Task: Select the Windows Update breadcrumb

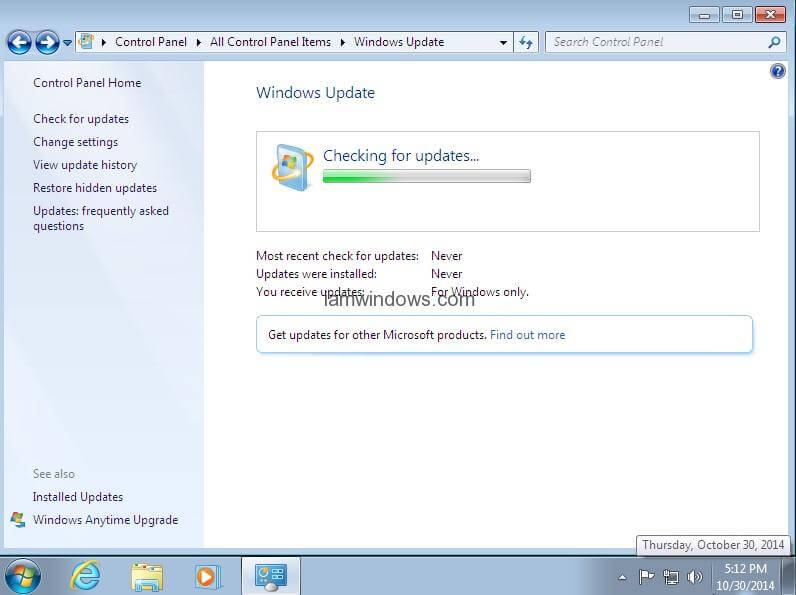Action: 399,42
